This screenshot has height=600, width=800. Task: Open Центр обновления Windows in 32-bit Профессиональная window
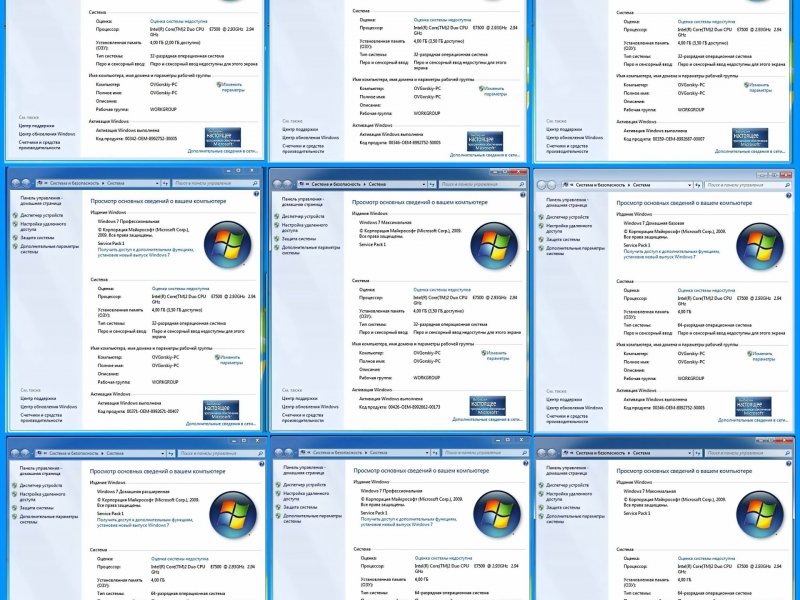click(x=48, y=407)
